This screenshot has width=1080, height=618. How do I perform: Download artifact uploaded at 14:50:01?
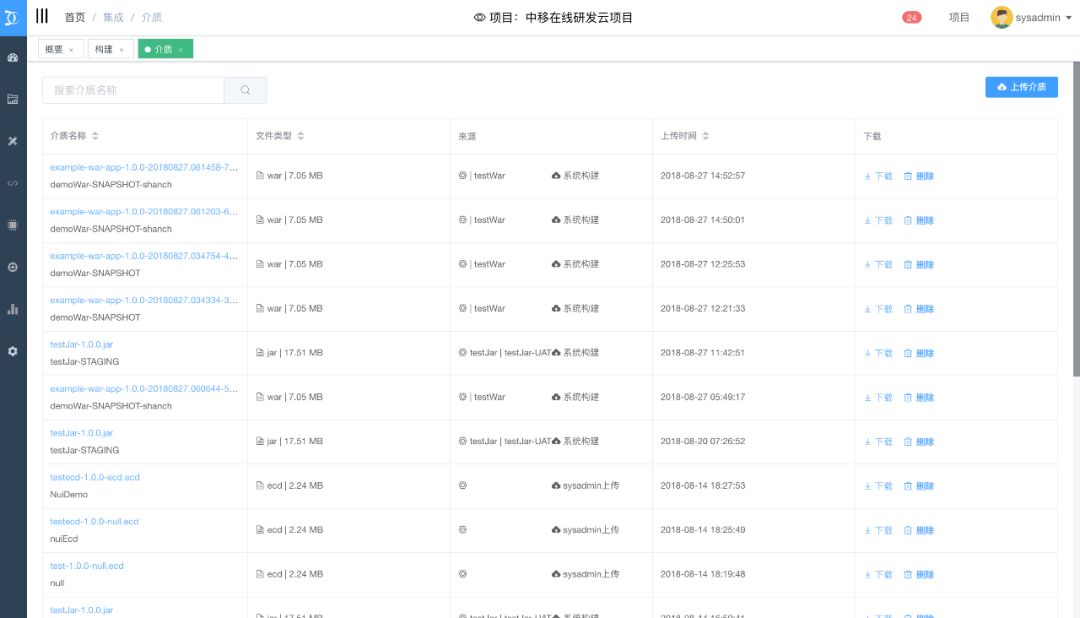pos(878,220)
